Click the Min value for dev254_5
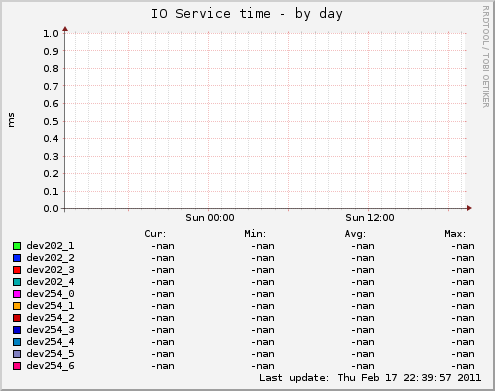Screen dimensions: 495x391 tap(263, 354)
